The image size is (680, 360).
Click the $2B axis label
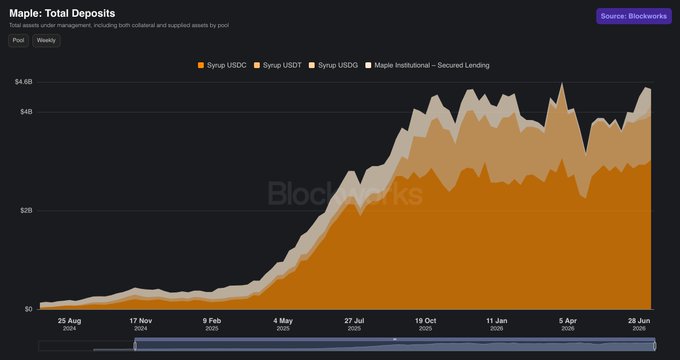pyautogui.click(x=26, y=210)
